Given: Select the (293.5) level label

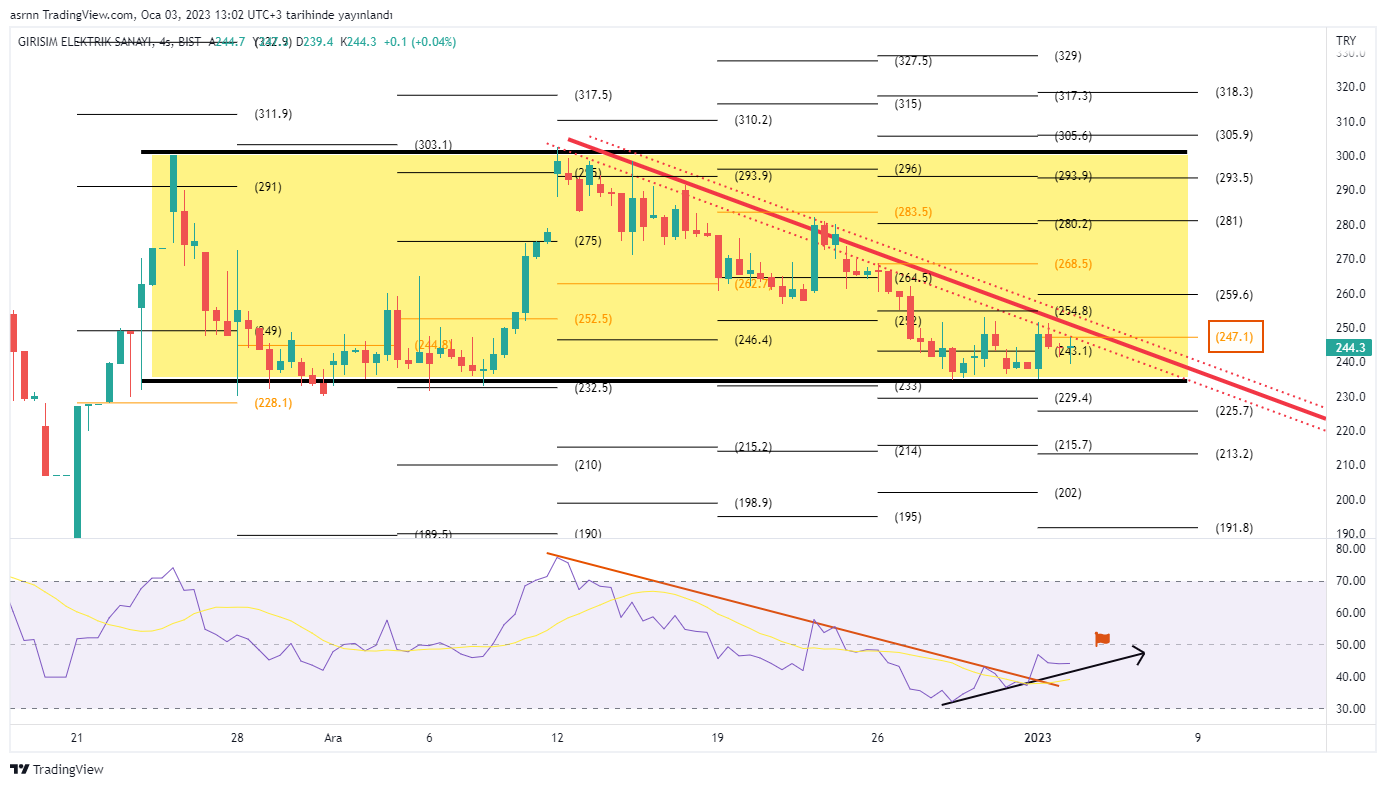Looking at the screenshot, I should pyautogui.click(x=1234, y=178).
